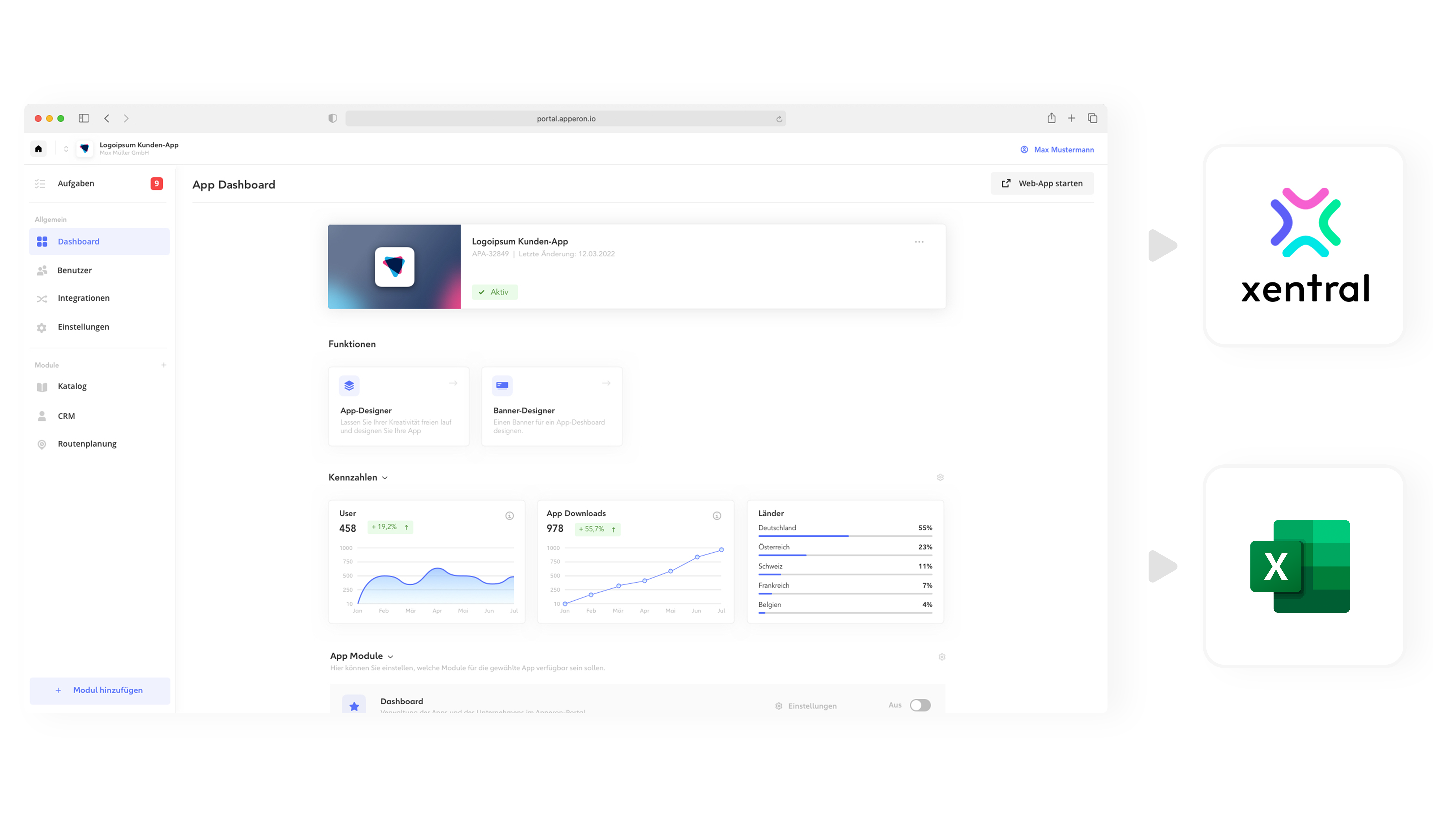The height and width of the screenshot is (840, 1433).
Task: Open the Banner-Designer card
Action: [x=552, y=406]
